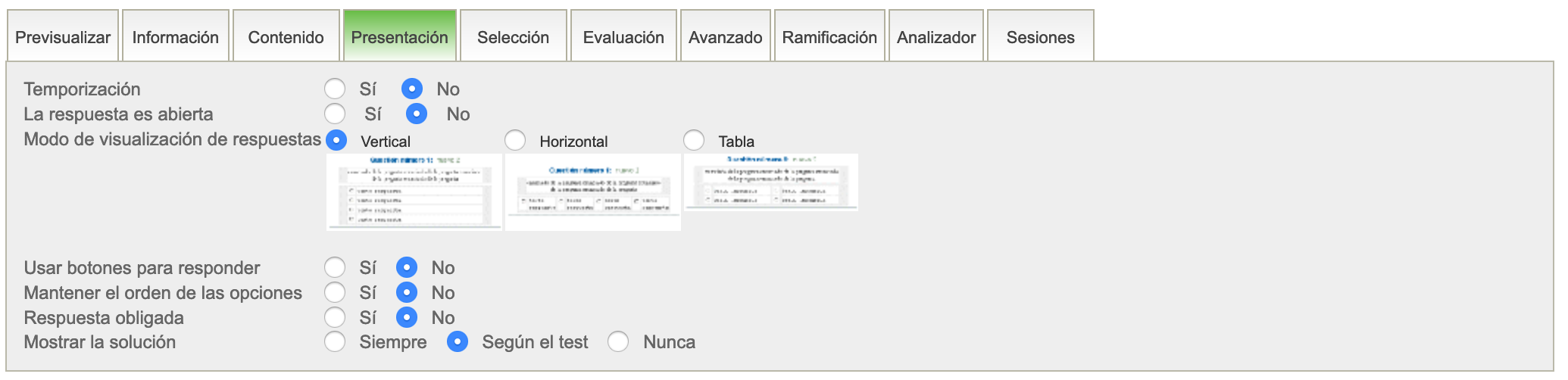Switch to the Evaluación tab
This screenshot has width=1568, height=380.
coord(623,37)
